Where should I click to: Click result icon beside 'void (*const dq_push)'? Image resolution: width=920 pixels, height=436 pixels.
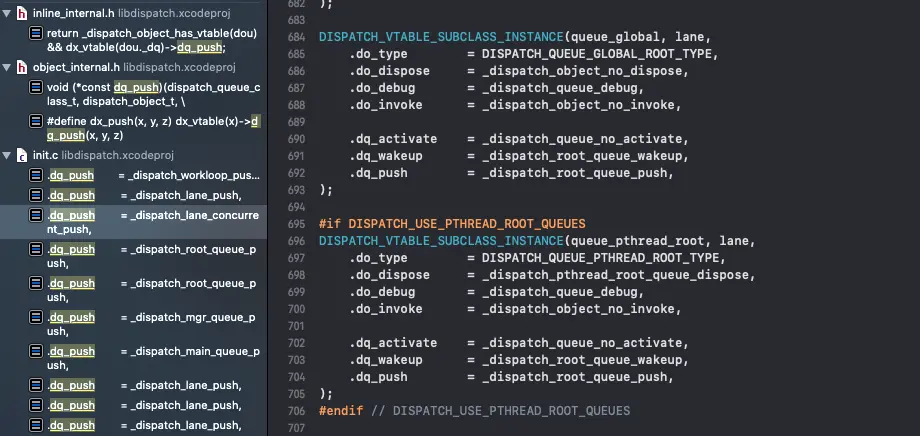click(36, 87)
